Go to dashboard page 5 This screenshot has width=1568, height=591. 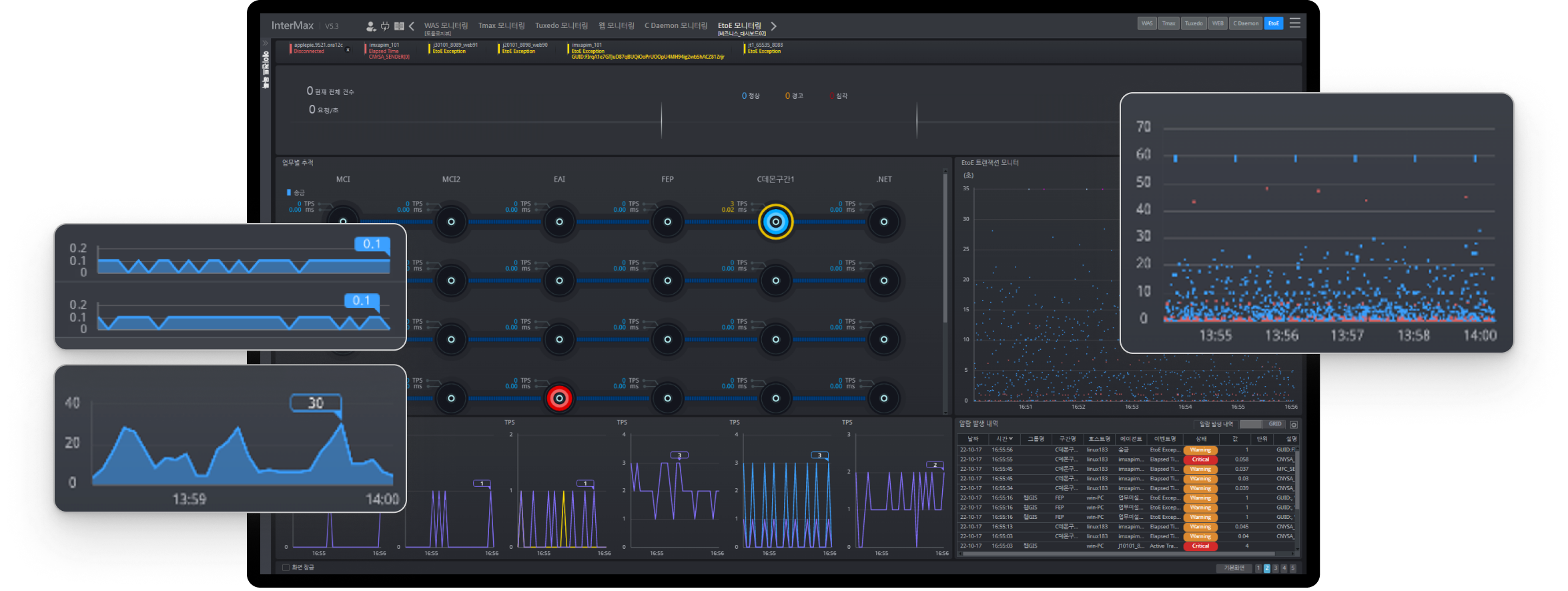1292,568
